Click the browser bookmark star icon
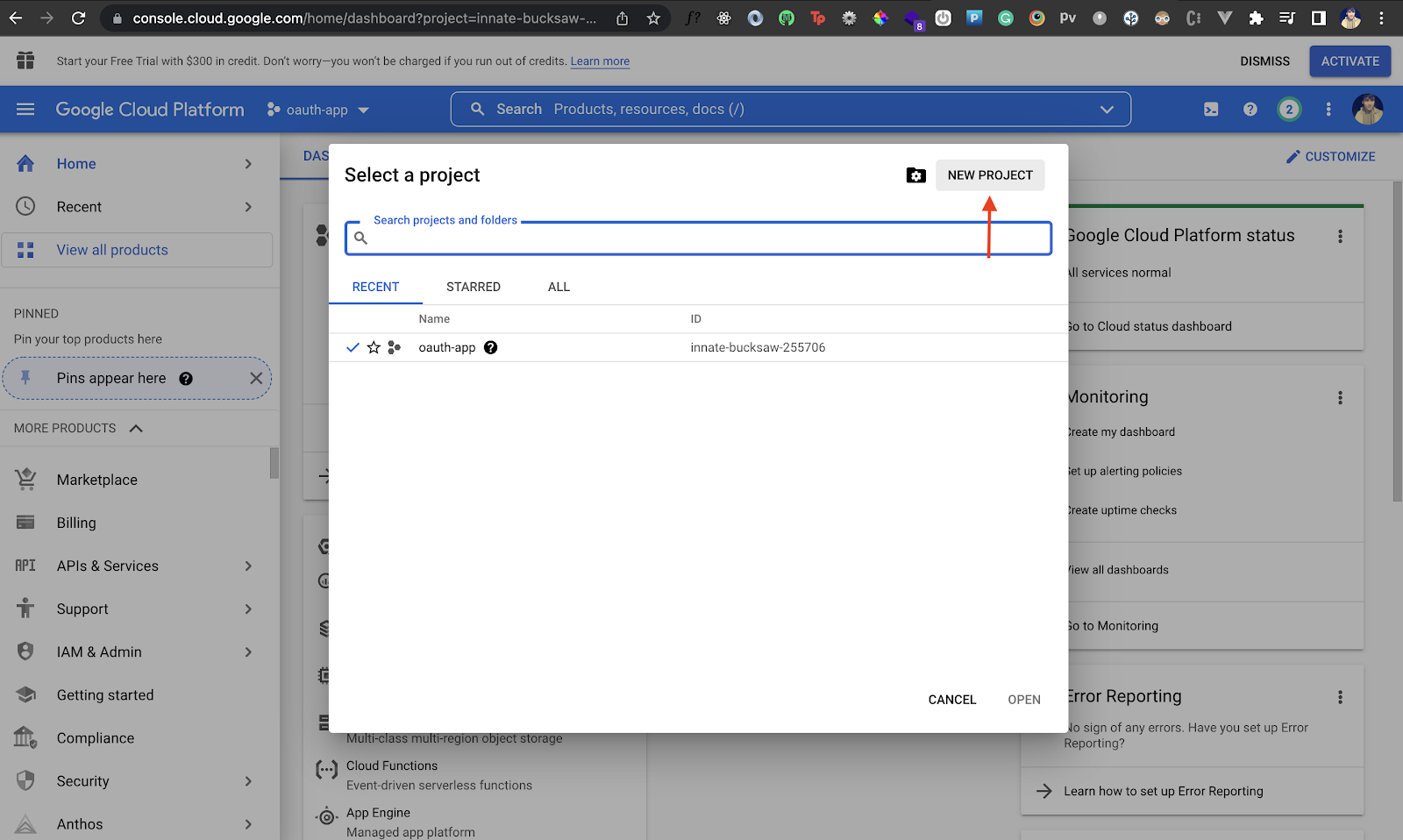Screen dimensions: 1403x840 tap(653, 18)
